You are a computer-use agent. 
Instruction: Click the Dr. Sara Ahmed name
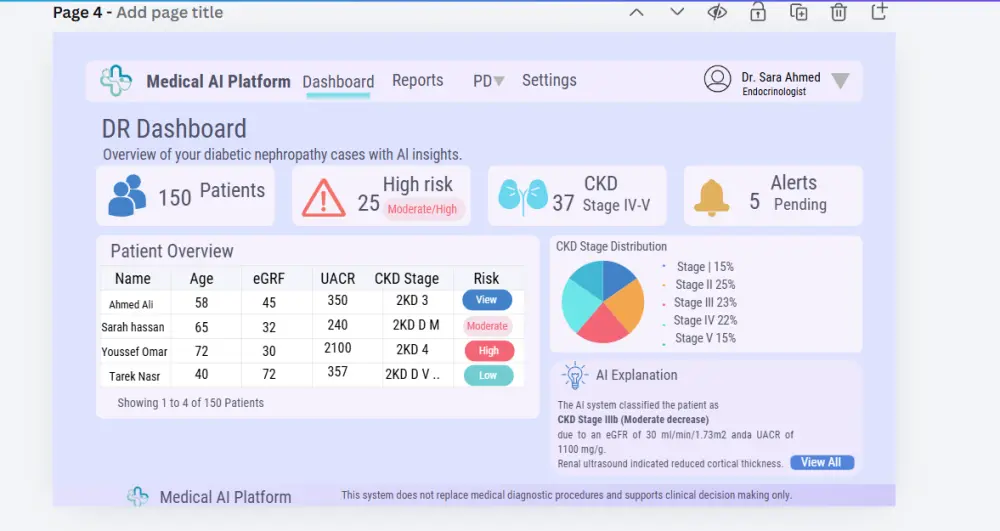click(x=781, y=77)
